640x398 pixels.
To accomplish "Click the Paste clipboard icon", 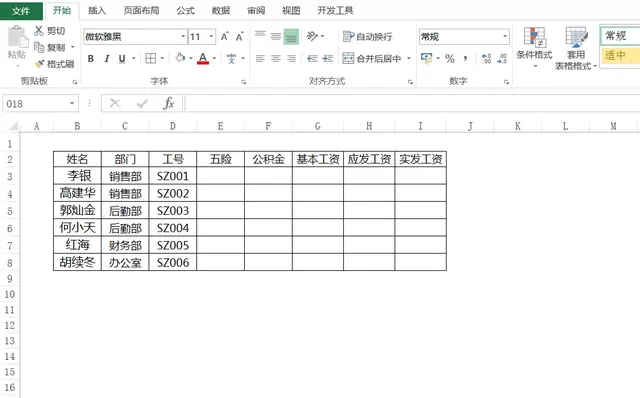I will coord(17,37).
